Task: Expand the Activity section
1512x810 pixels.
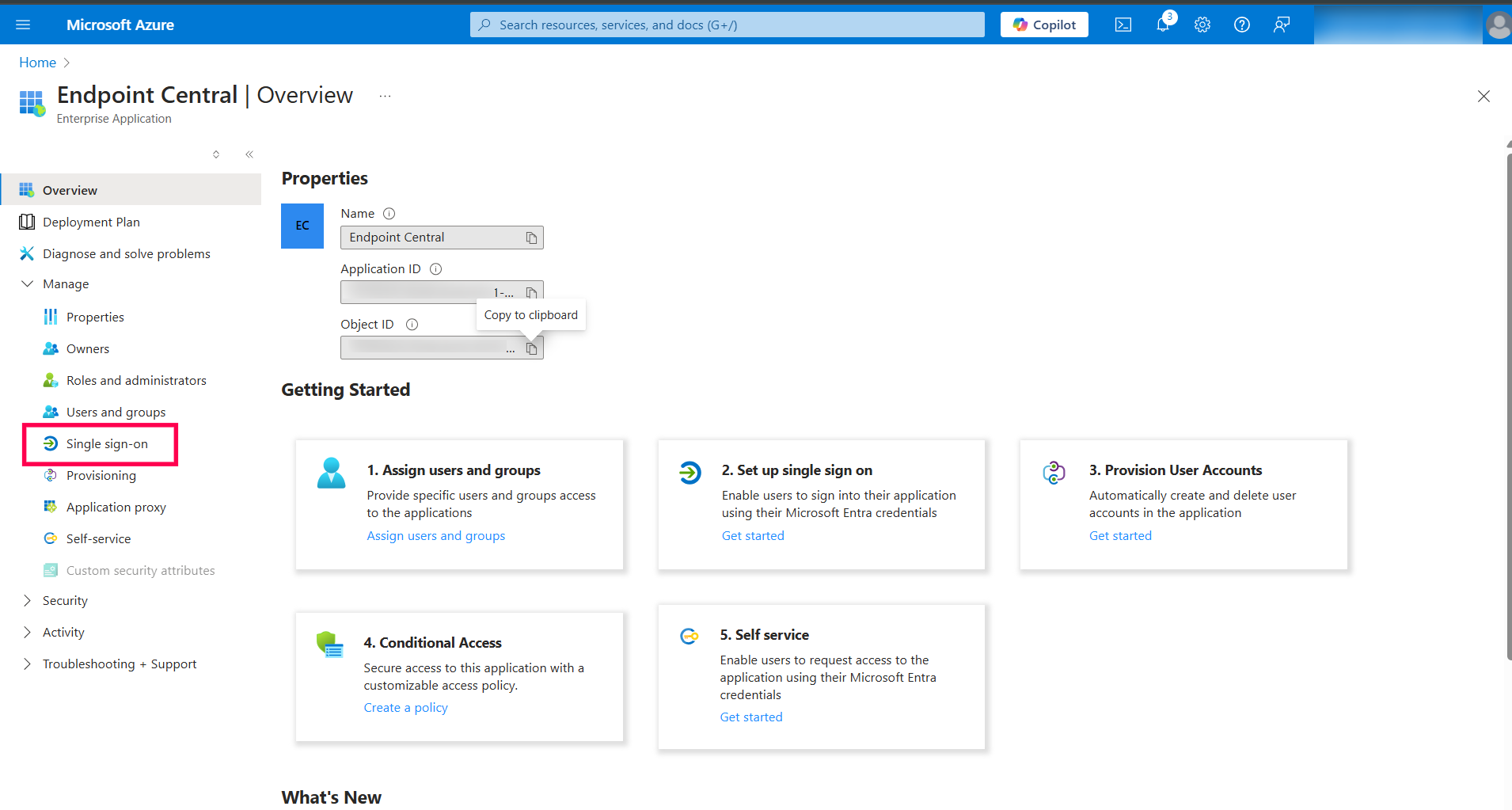Action: click(x=27, y=632)
